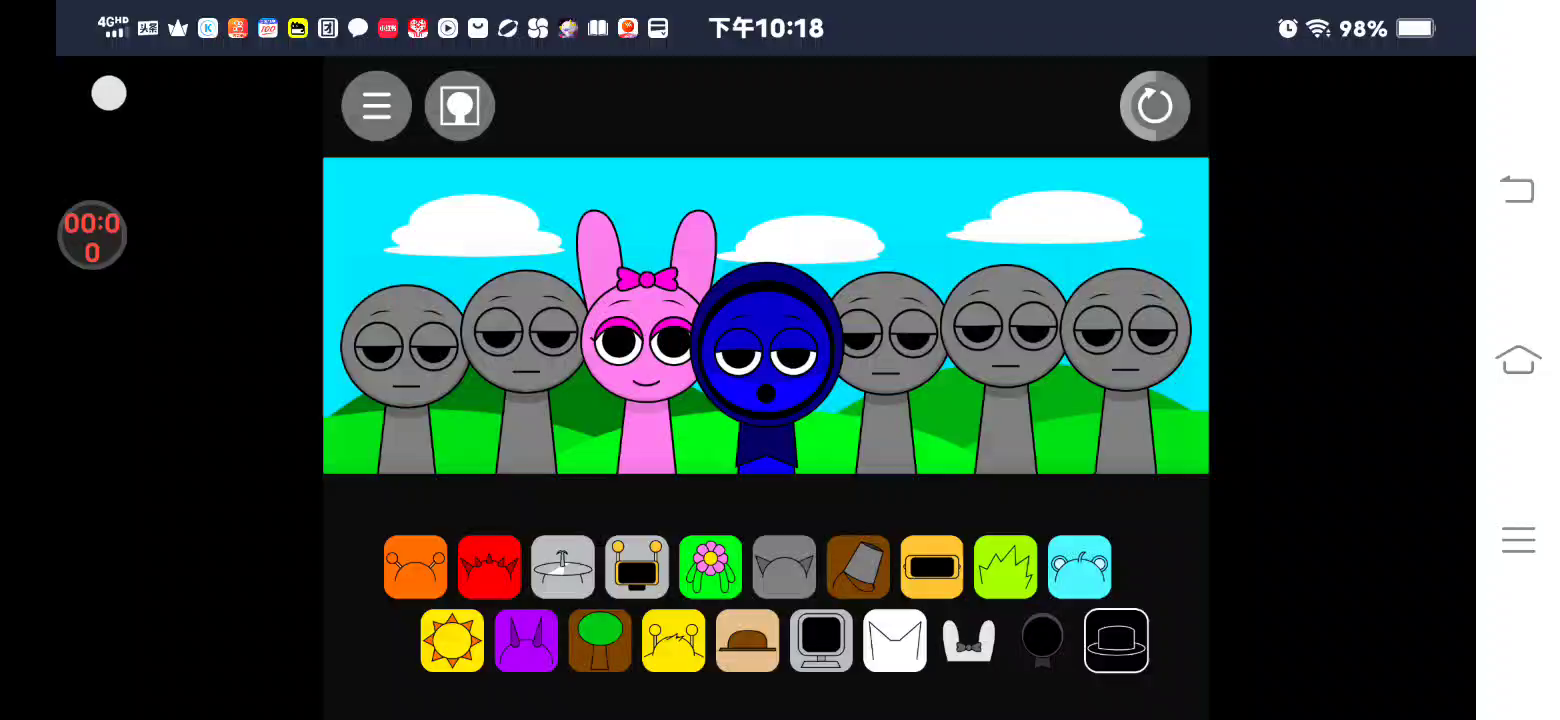Pick the green tree character icon
The image size is (1560, 720).
[x=600, y=641]
